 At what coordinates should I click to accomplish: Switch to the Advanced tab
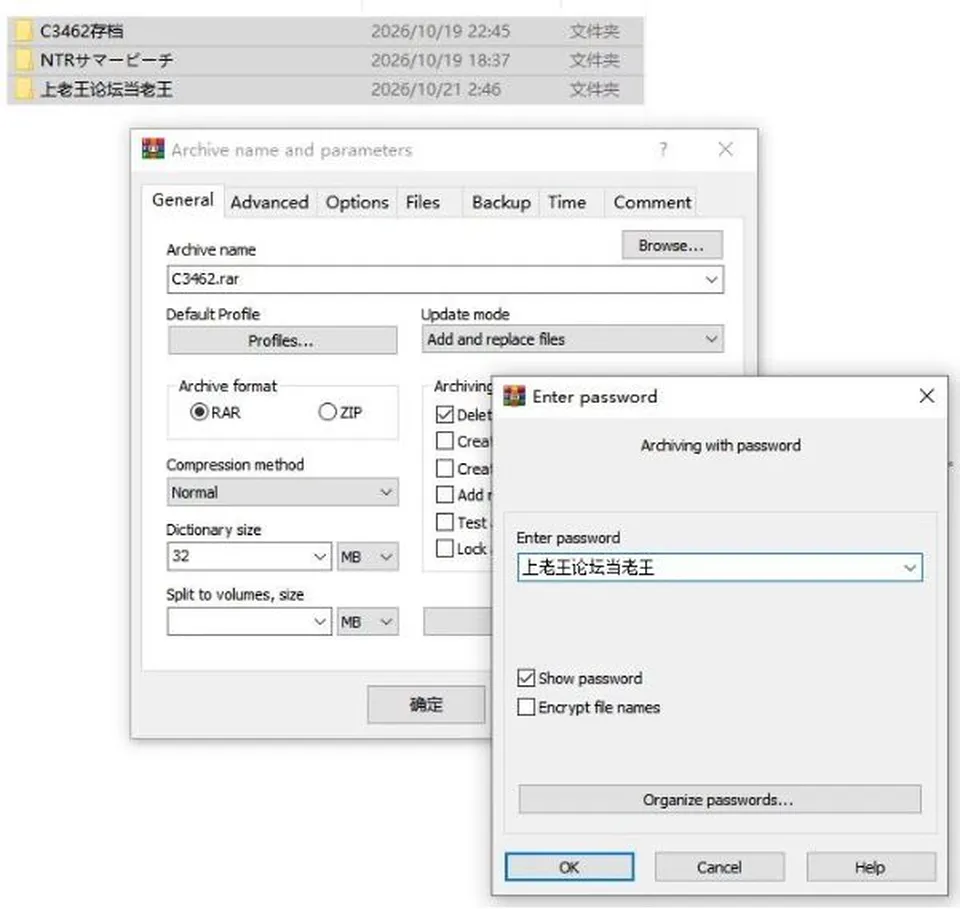coord(269,203)
